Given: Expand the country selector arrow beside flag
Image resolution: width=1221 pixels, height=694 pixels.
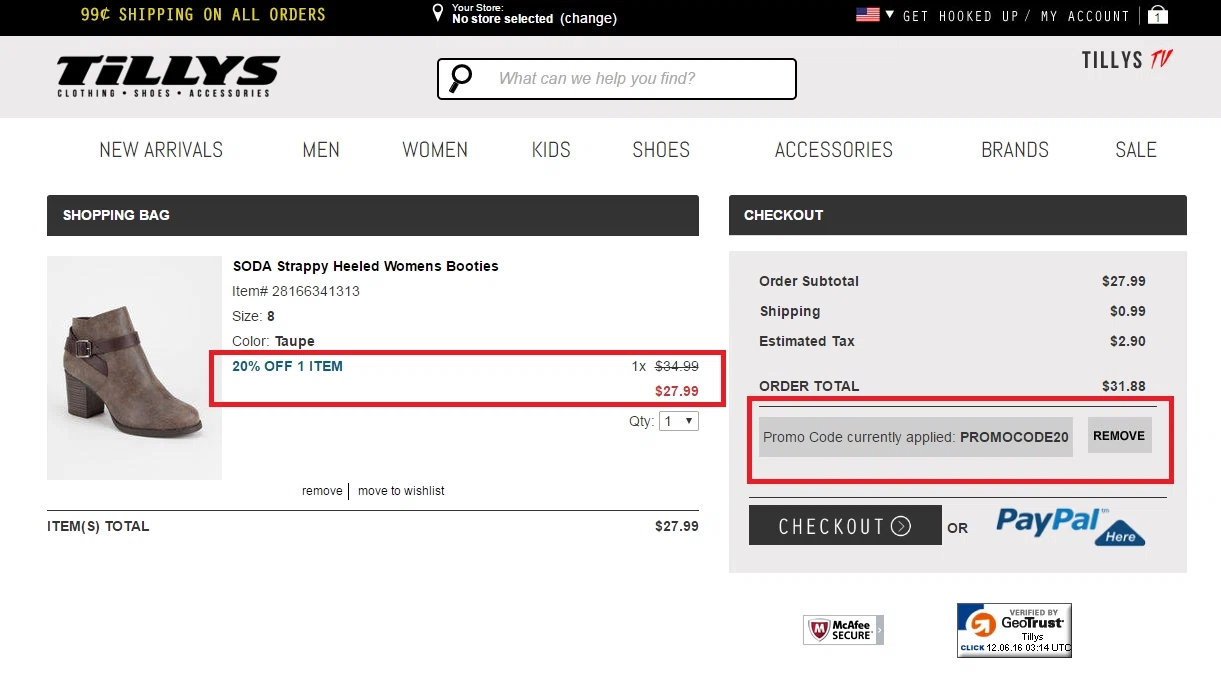Looking at the screenshot, I should pos(890,15).
